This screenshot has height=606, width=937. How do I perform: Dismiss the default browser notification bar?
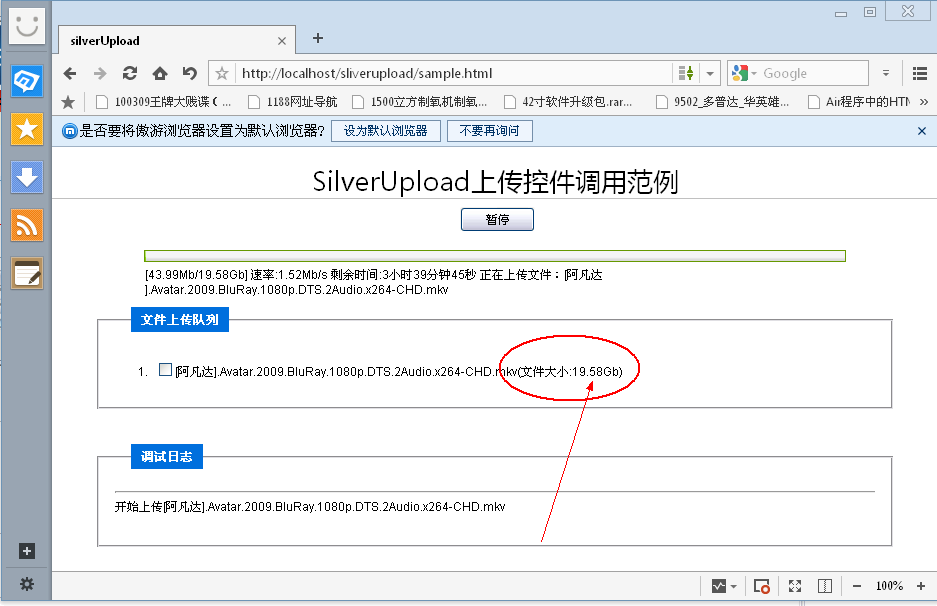(921, 131)
